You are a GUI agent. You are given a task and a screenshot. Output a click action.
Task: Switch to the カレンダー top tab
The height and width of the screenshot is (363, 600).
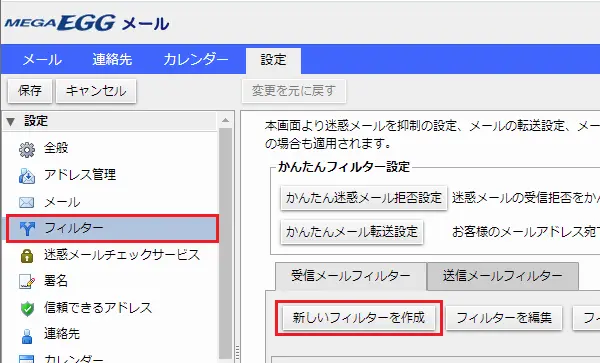pyautogui.click(x=196, y=60)
